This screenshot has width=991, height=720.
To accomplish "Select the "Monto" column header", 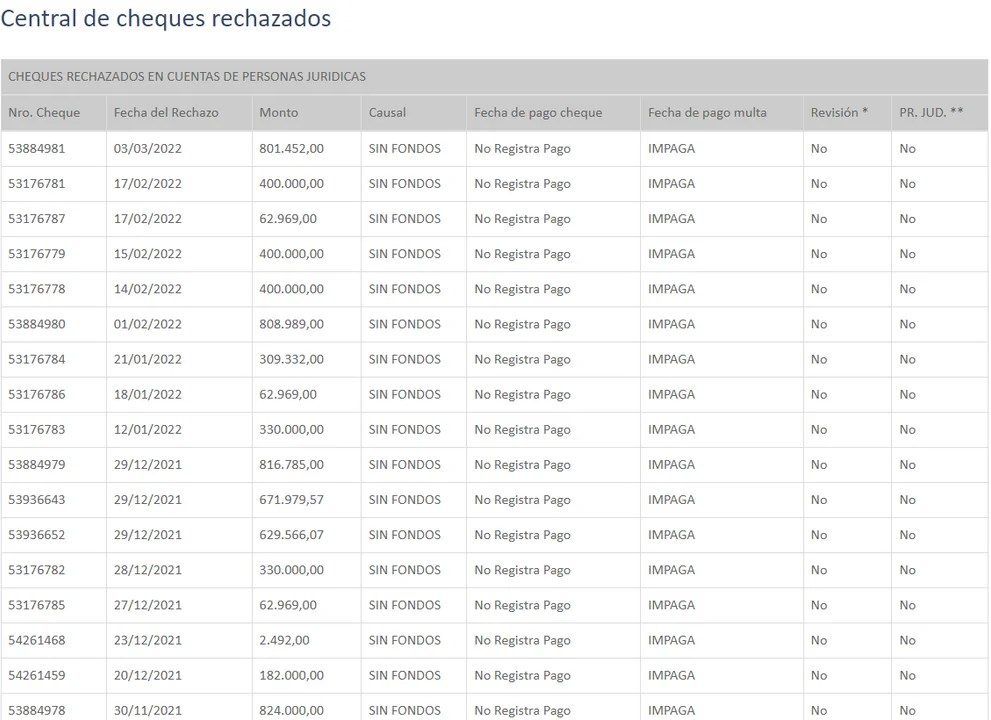I will tap(279, 113).
